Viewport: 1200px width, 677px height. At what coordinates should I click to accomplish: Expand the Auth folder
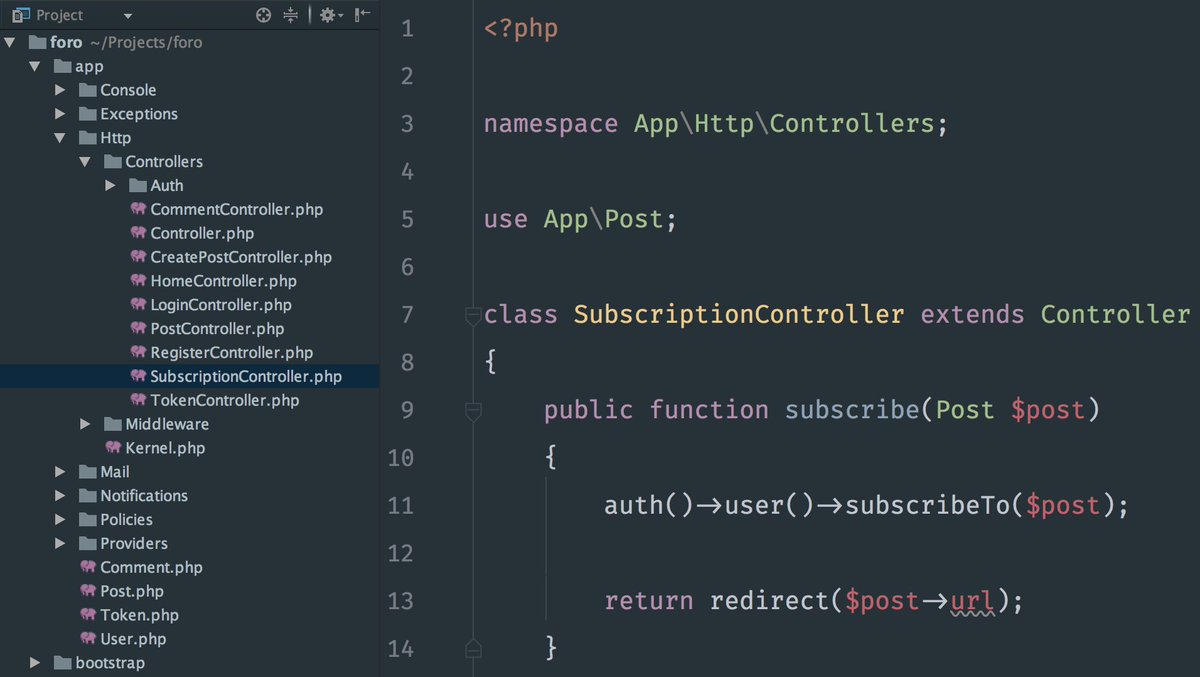pos(110,186)
